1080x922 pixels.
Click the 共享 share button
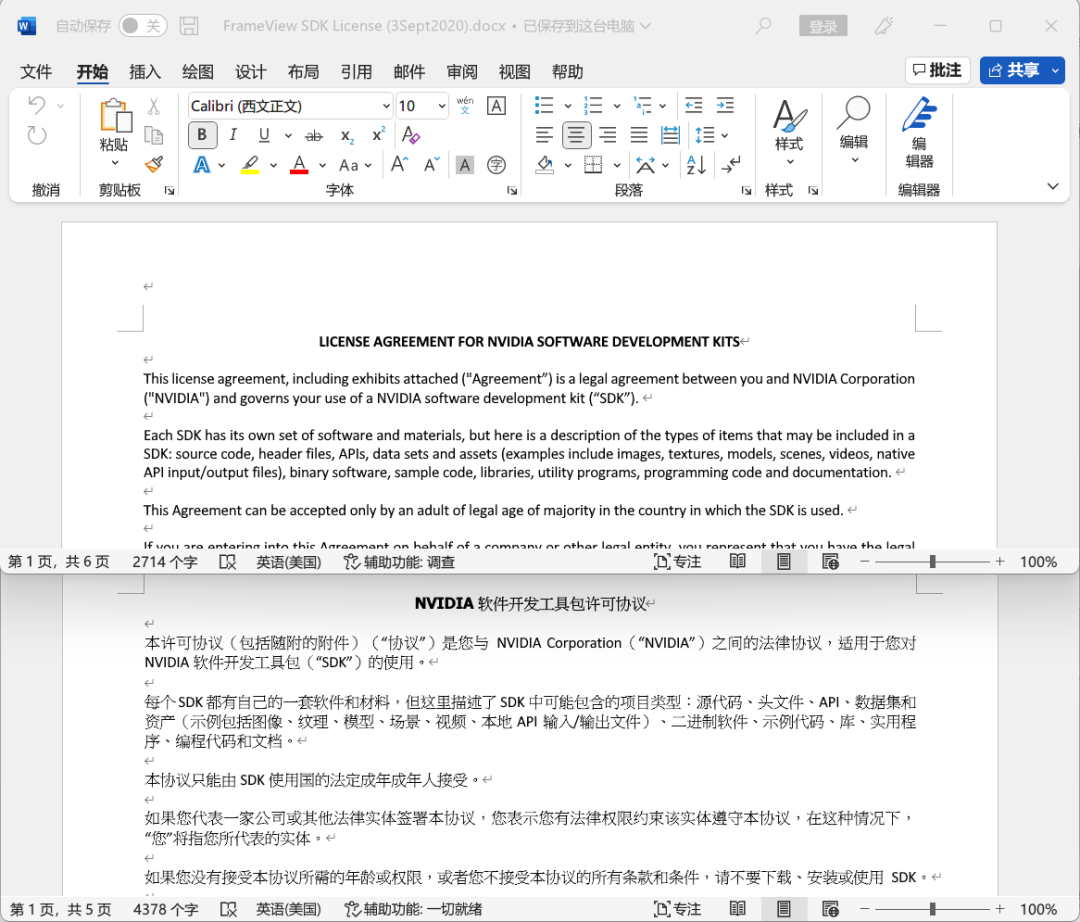point(1013,70)
